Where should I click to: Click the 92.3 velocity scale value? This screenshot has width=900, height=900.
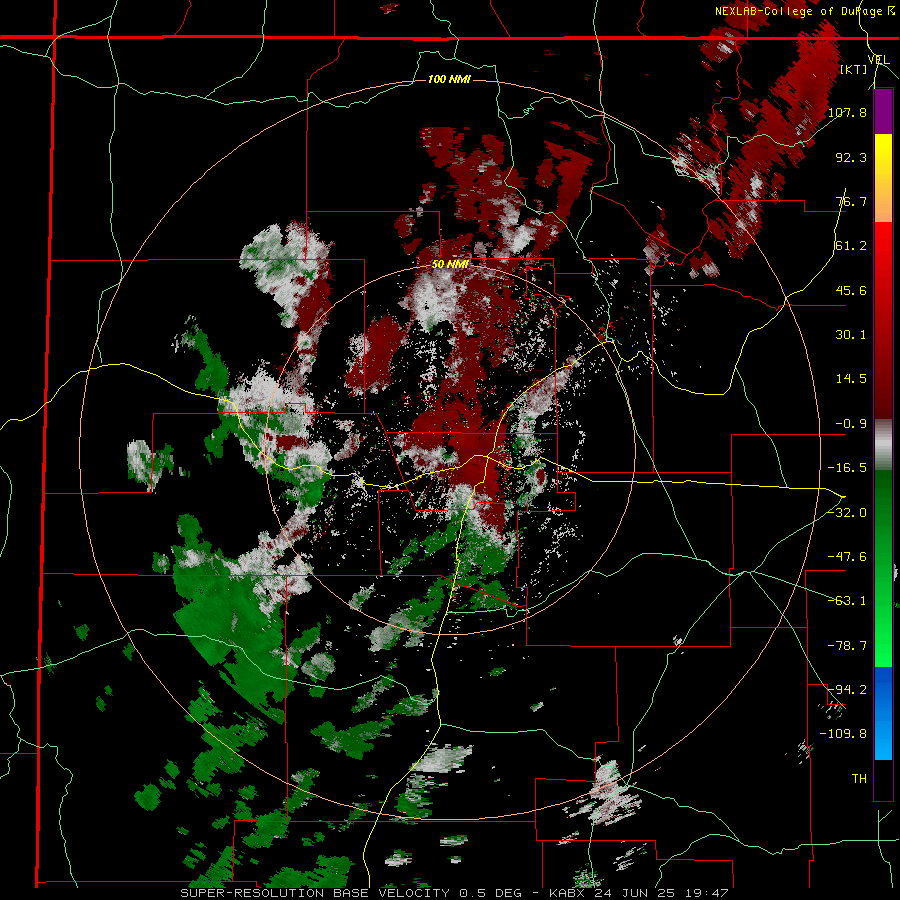coord(851,157)
